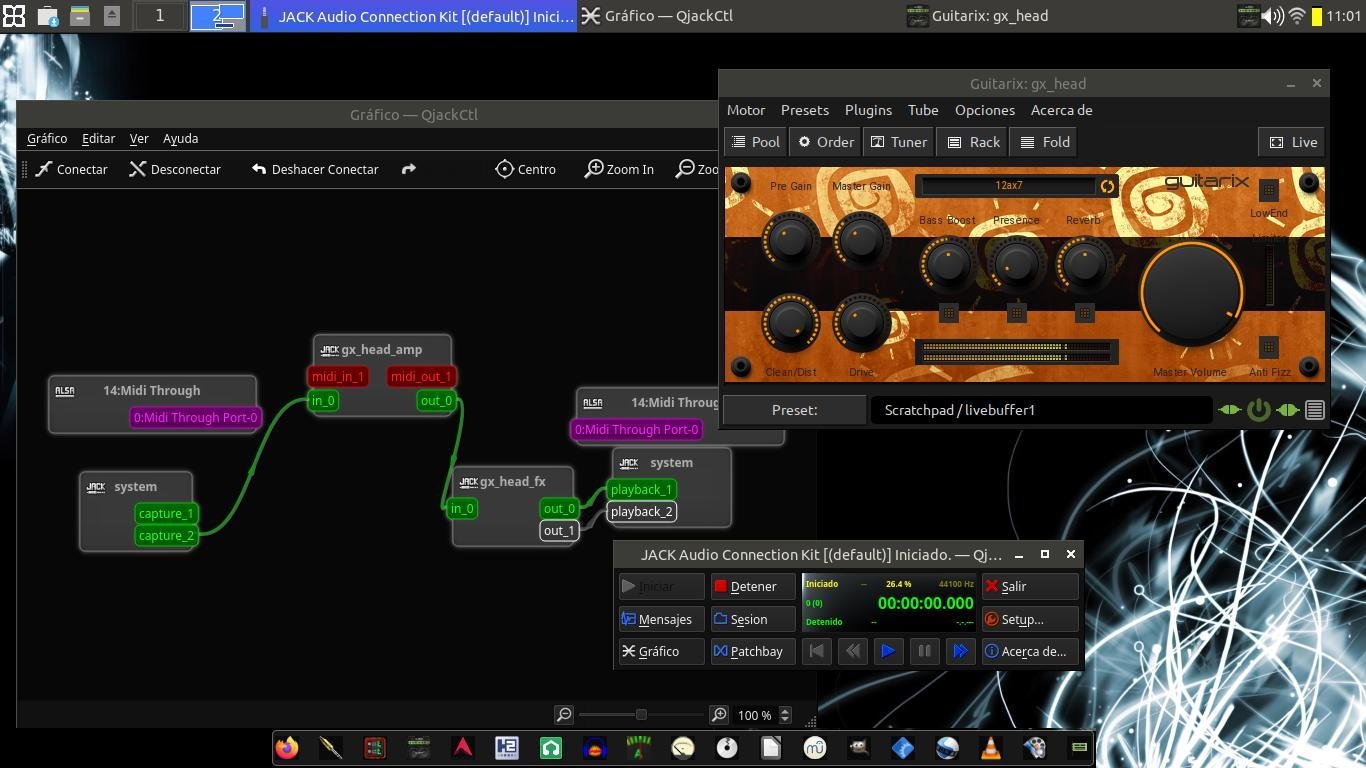
Task: Toggle the Tuner display in Guitarix
Action: coord(898,142)
